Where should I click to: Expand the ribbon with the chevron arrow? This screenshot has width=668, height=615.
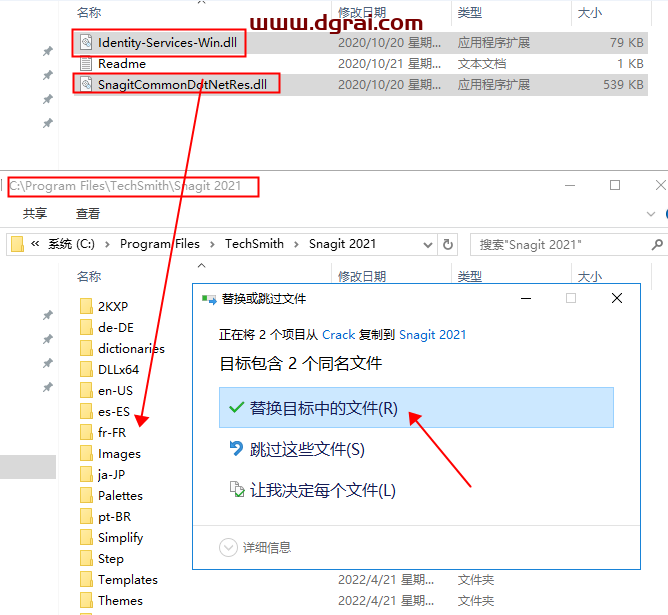coord(651,214)
